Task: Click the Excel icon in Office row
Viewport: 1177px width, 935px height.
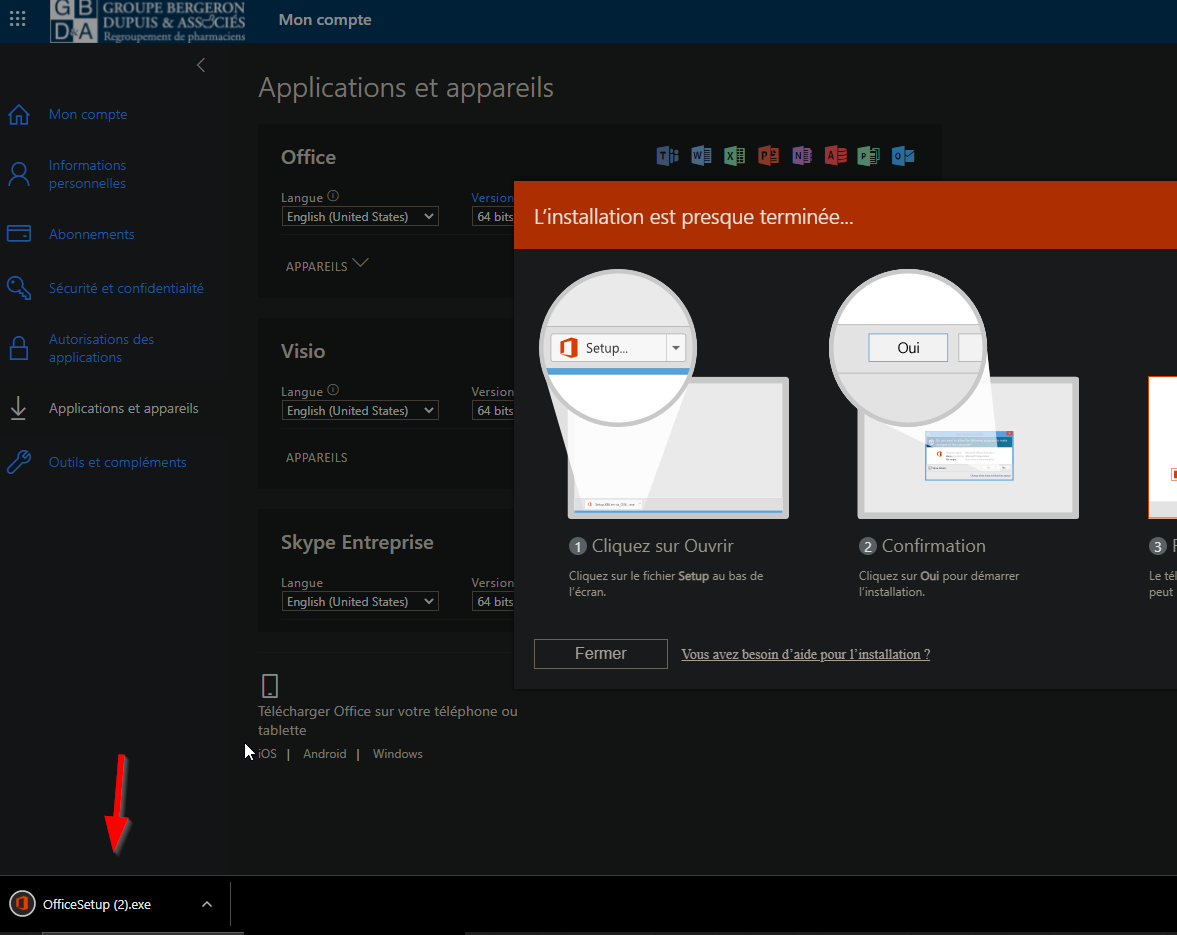Action: point(734,155)
